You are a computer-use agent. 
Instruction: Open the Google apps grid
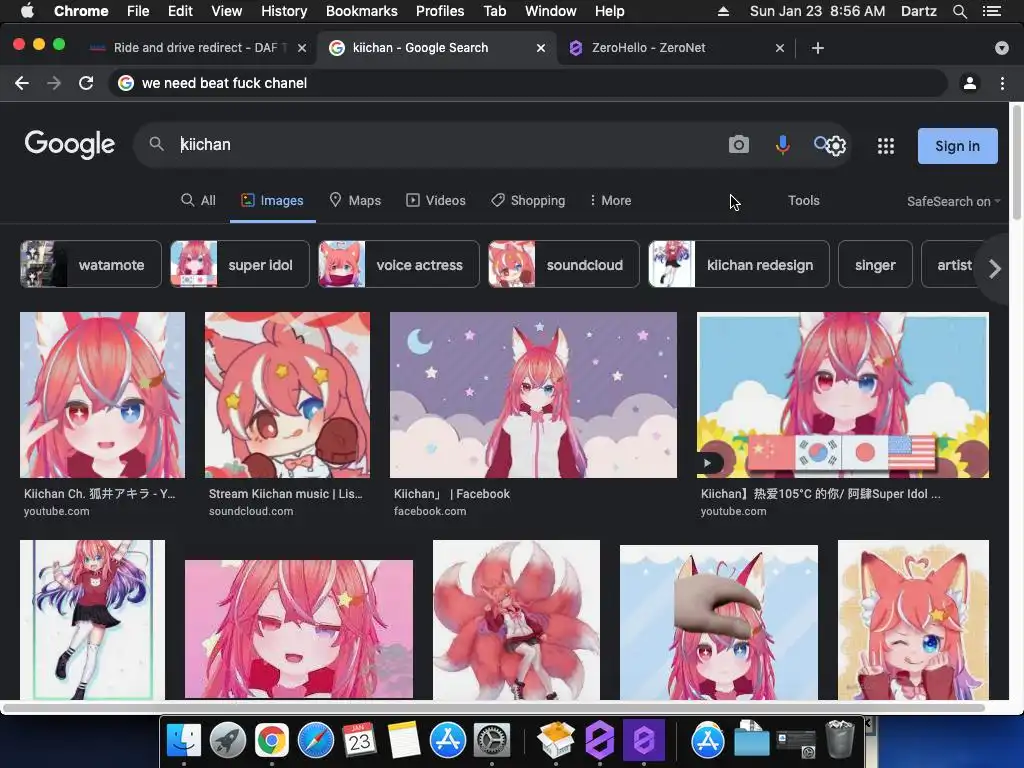coord(886,146)
